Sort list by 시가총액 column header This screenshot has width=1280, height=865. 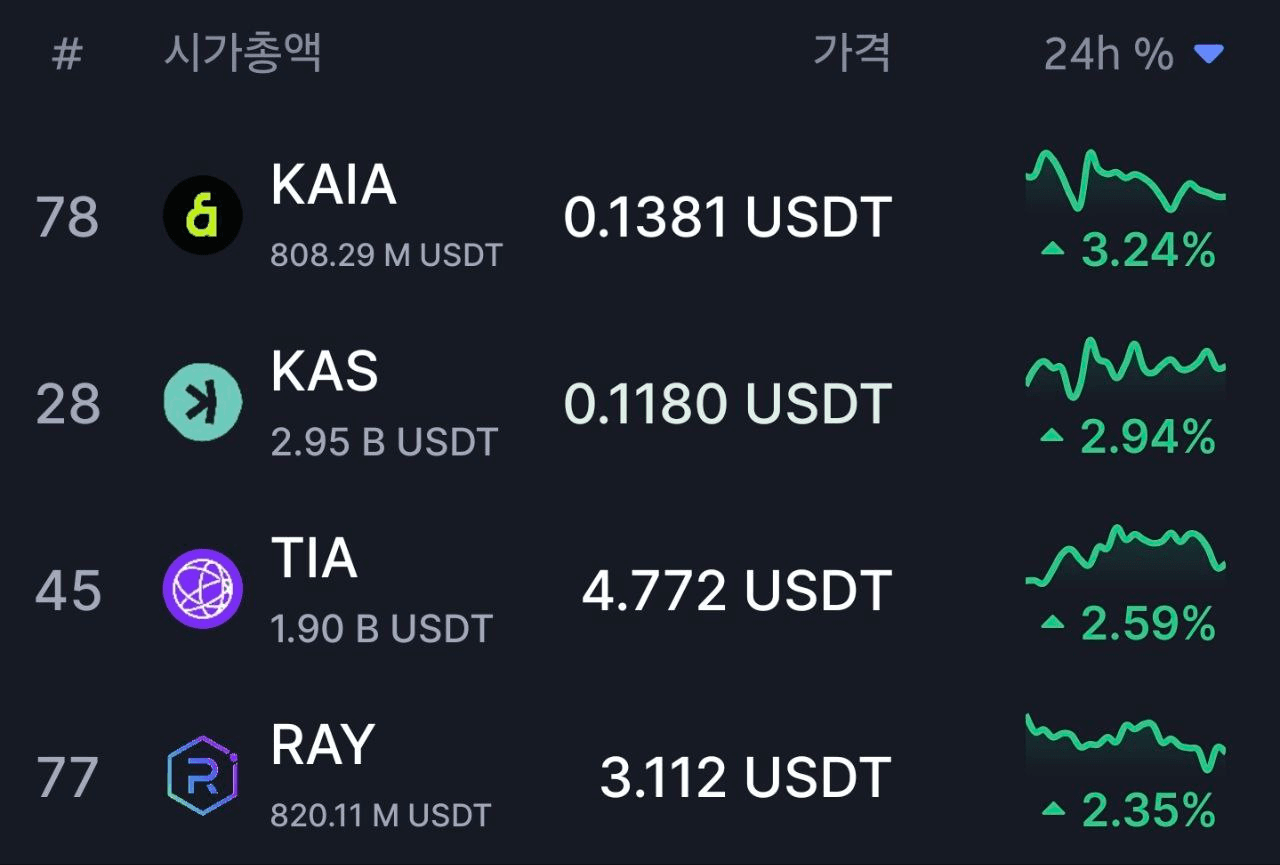(242, 52)
